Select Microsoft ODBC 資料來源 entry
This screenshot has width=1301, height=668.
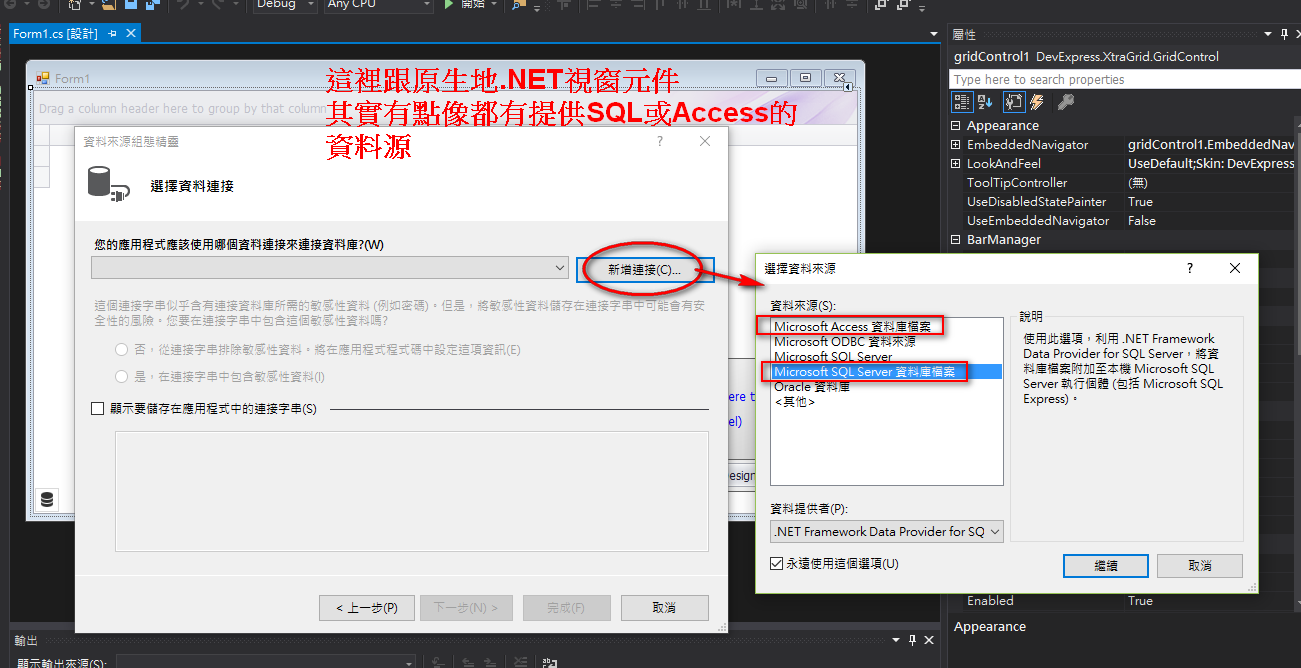(x=887, y=341)
